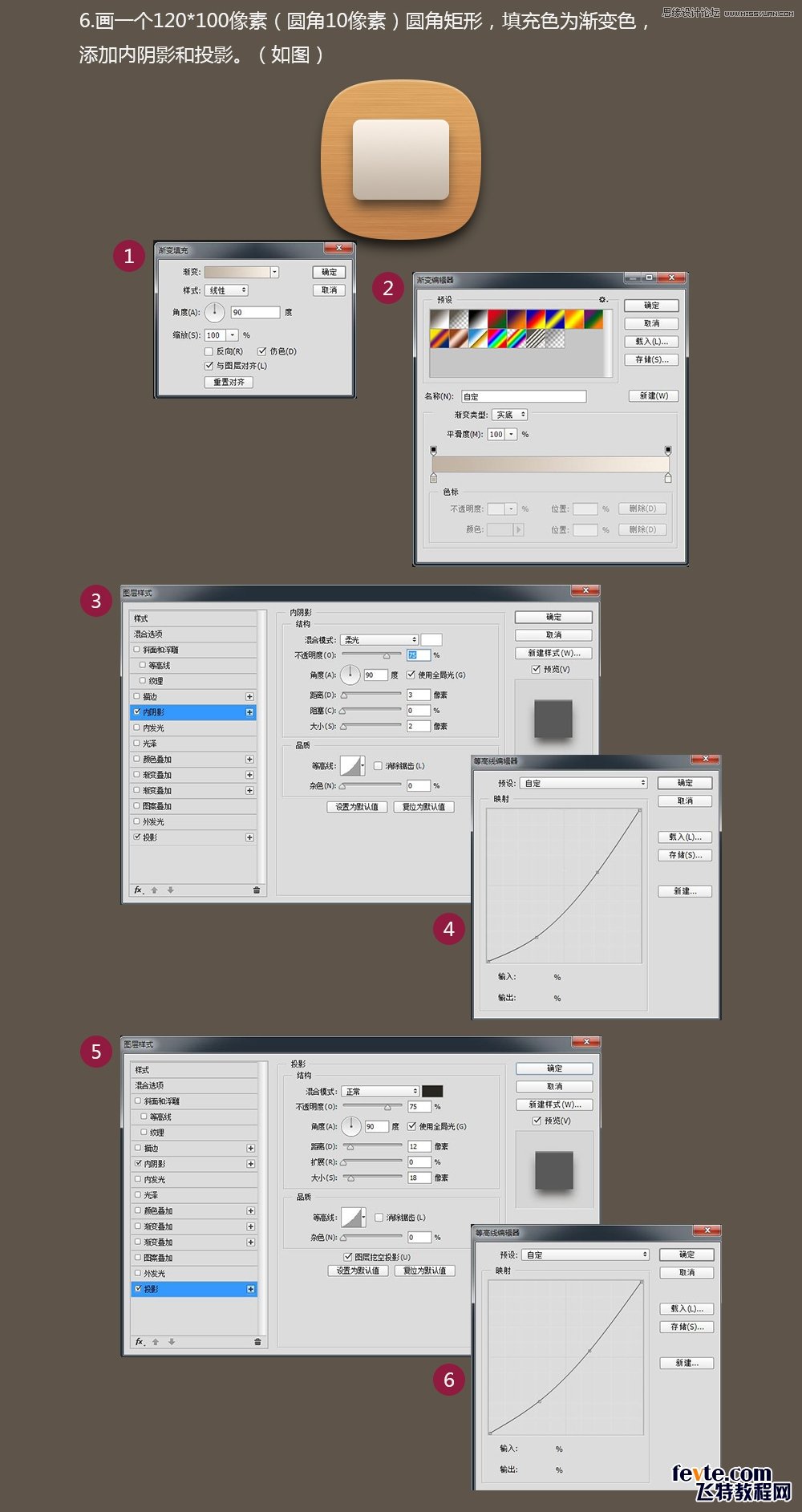The width and height of the screenshot is (802, 1512).
Task: Click plus icon beside 投影 in Drop Shadow dialog
Action: tap(251, 1289)
